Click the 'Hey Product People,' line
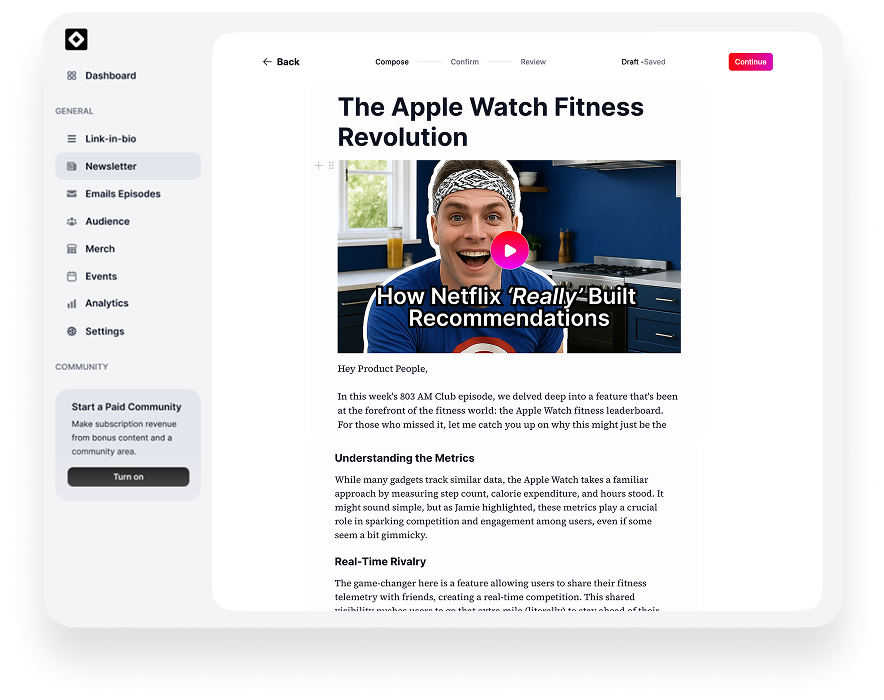Screen dimensions: 884x700 point(382,369)
